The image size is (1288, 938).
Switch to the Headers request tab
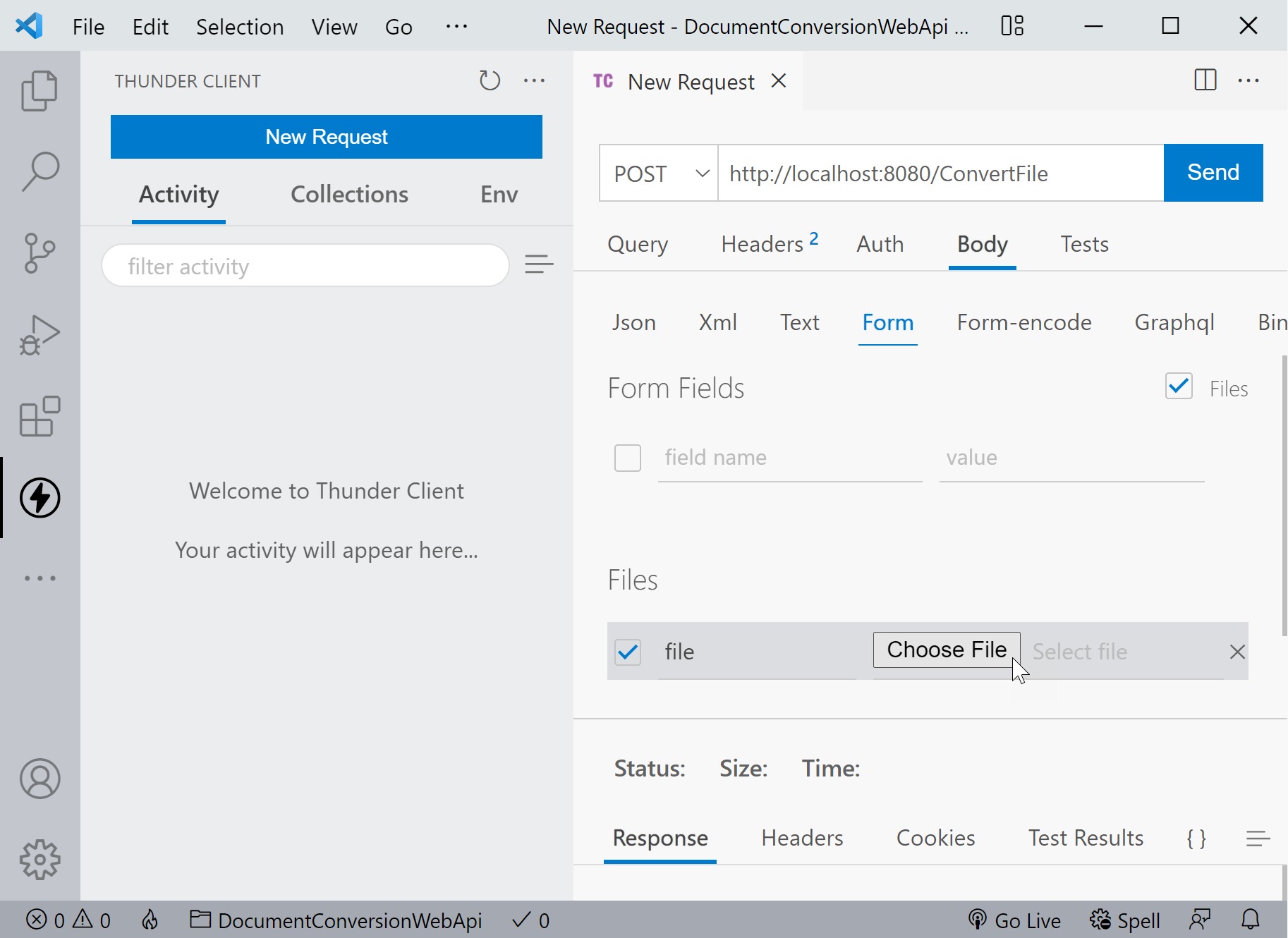(762, 244)
